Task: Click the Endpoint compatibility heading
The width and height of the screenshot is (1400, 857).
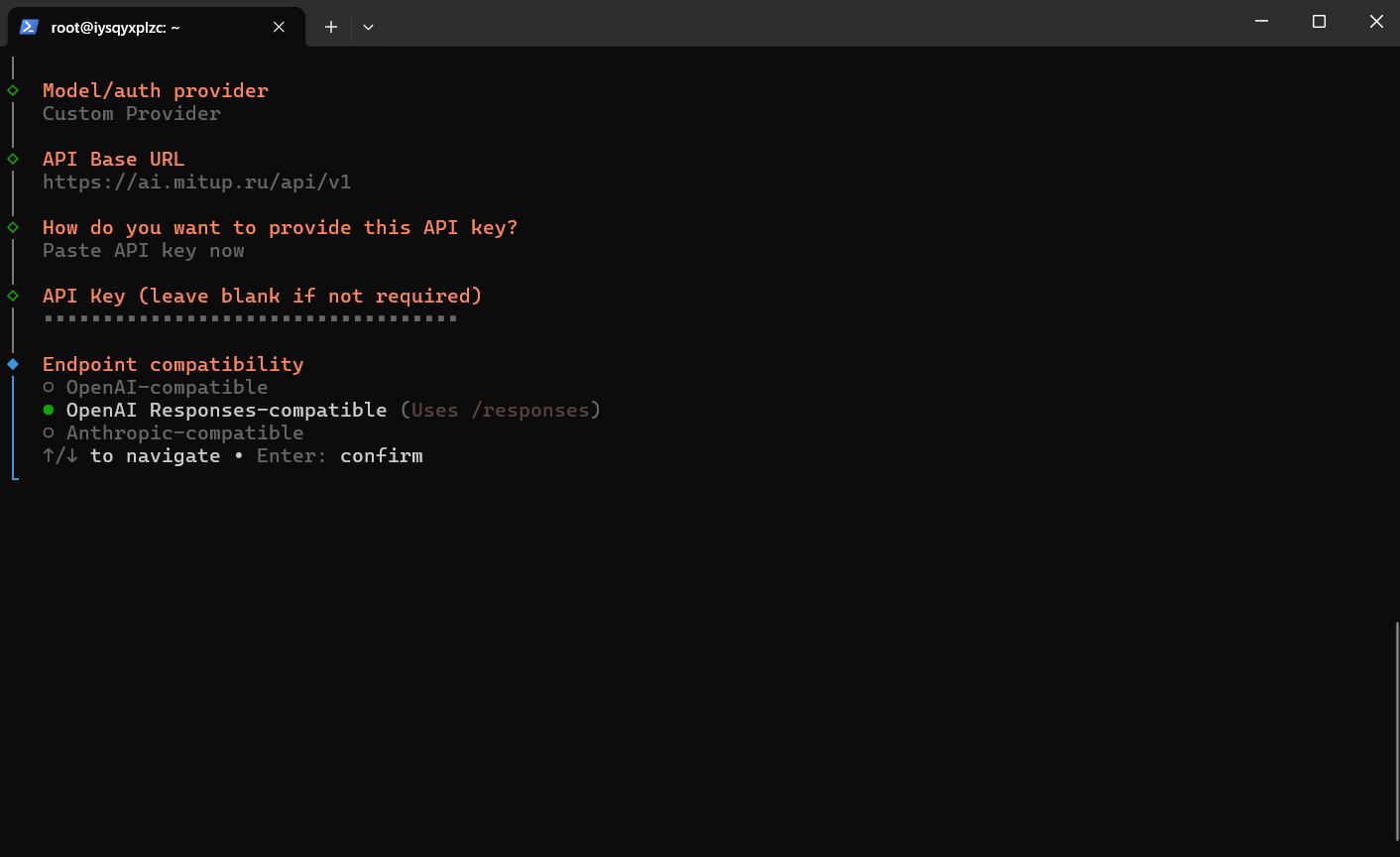Action: point(174,364)
